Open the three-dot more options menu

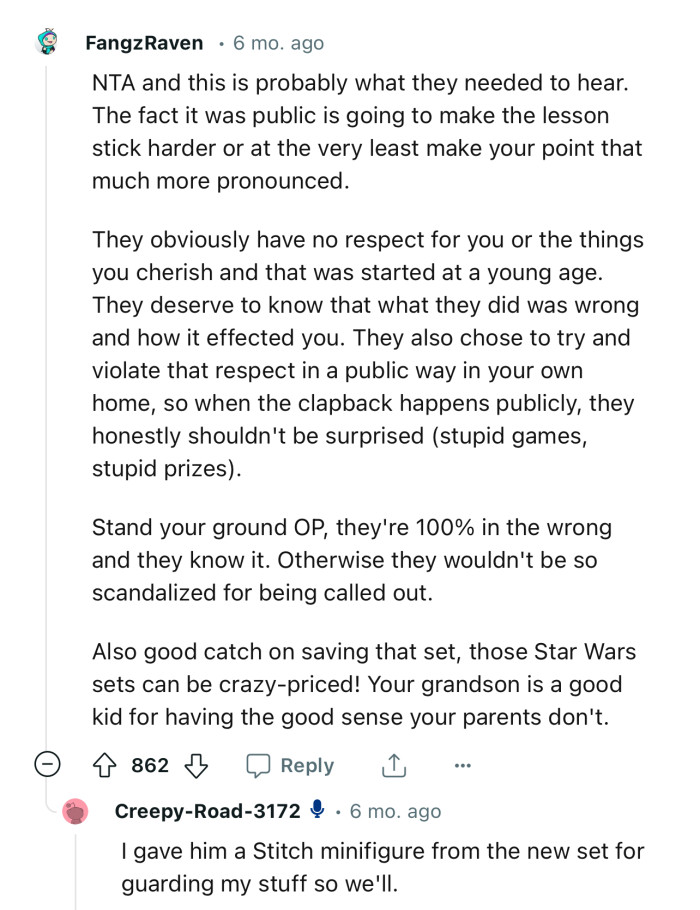tap(462, 766)
